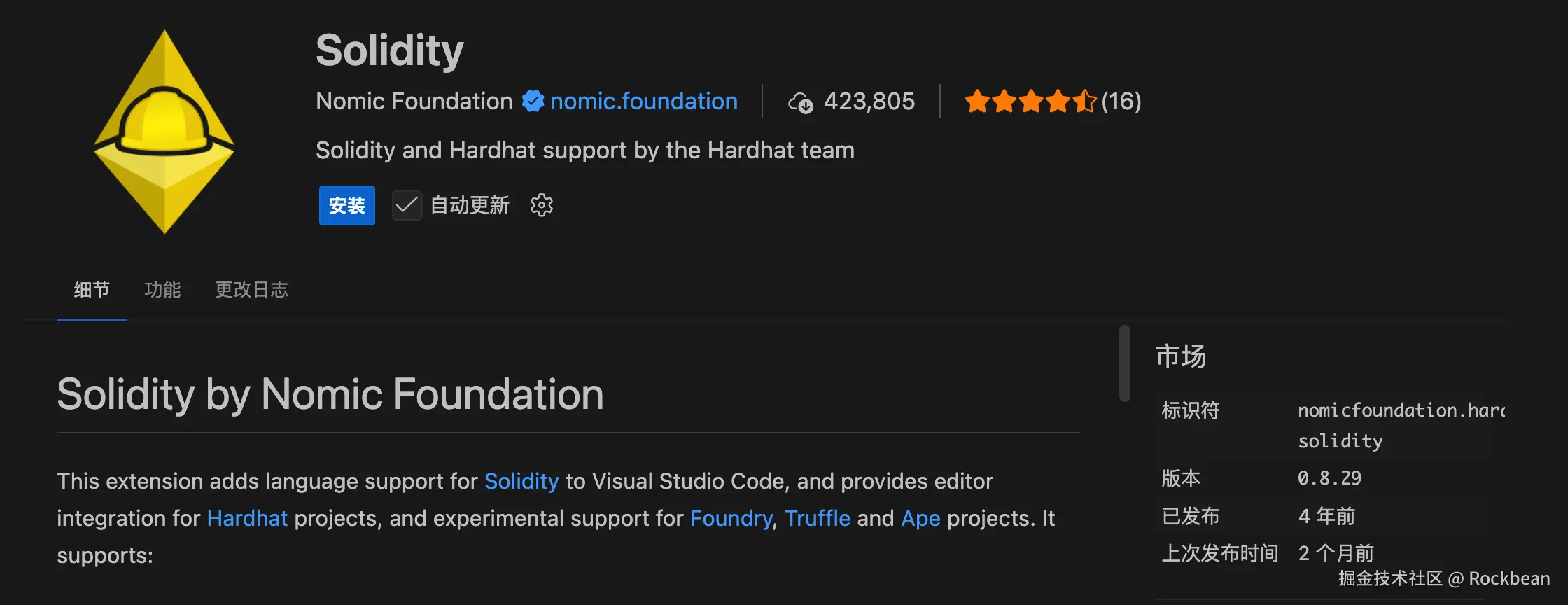Image resolution: width=1568 pixels, height=605 pixels.
Task: Click the 上次发布时间 value 2 个月前
Action: 1336,553
